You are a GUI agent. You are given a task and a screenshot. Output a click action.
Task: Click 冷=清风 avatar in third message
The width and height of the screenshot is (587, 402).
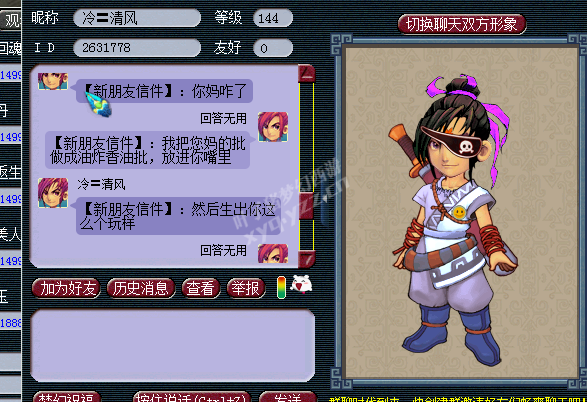click(x=53, y=193)
